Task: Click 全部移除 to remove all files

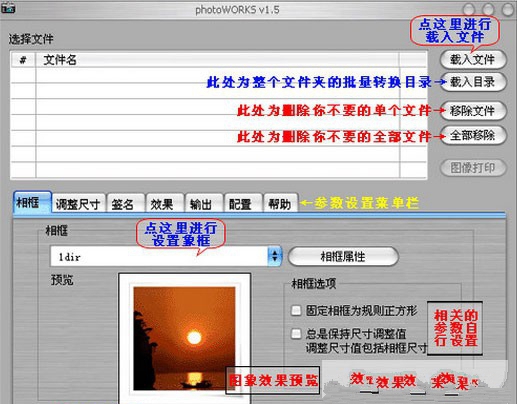Action: 473,135
